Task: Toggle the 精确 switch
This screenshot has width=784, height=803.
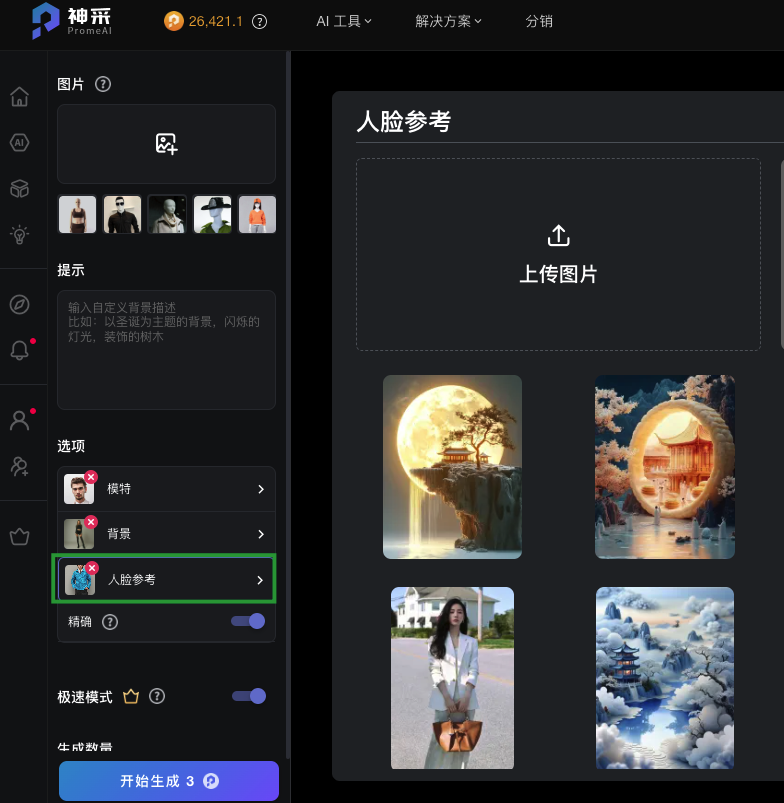Action: [x=248, y=621]
